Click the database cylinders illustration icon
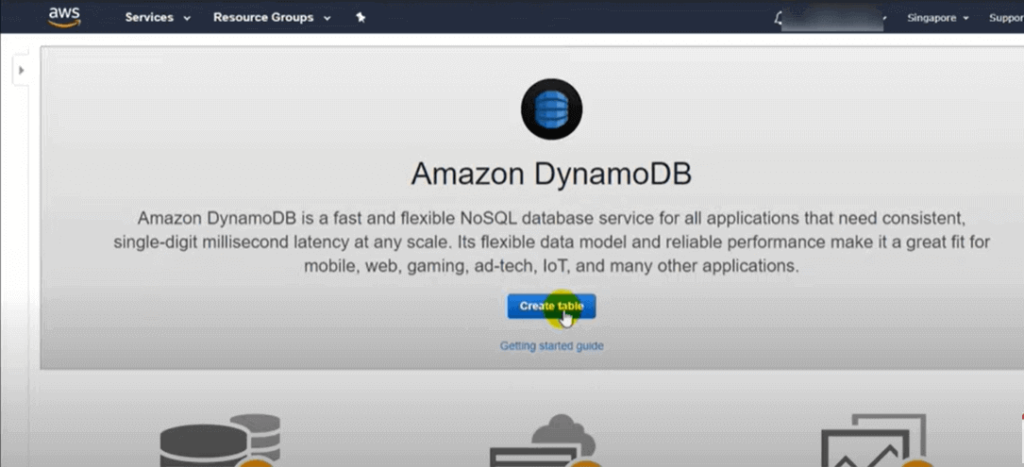Screen dimensions: 1024x467 [x=220, y=440]
